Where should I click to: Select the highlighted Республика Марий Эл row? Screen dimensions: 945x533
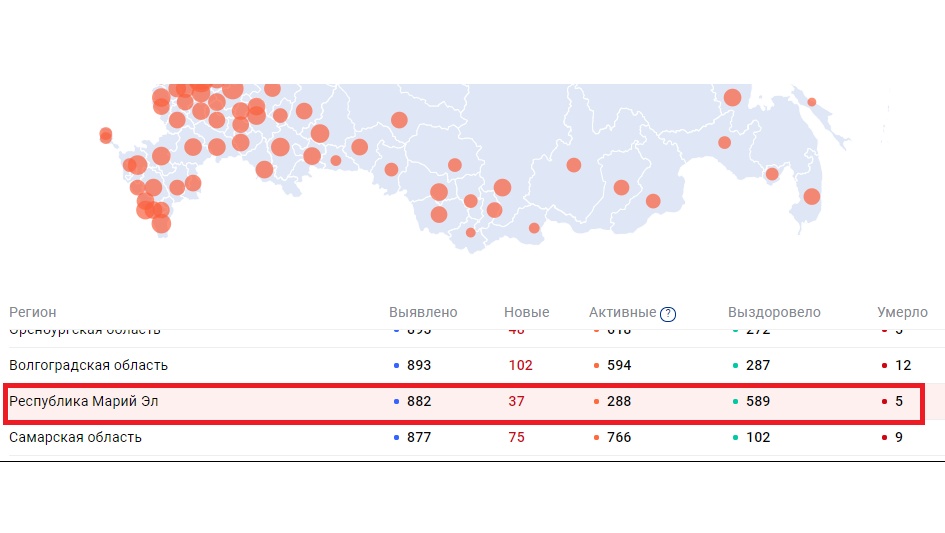click(84, 401)
